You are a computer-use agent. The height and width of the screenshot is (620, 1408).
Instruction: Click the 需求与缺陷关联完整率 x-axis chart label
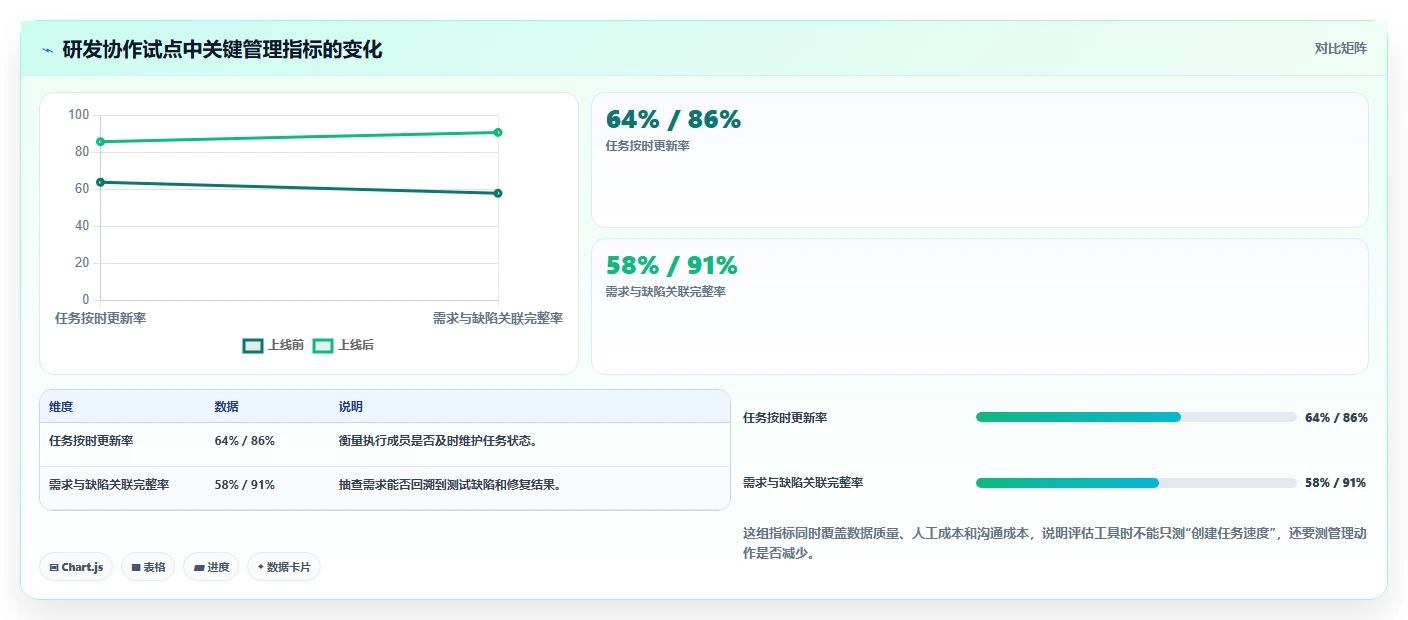(498, 318)
